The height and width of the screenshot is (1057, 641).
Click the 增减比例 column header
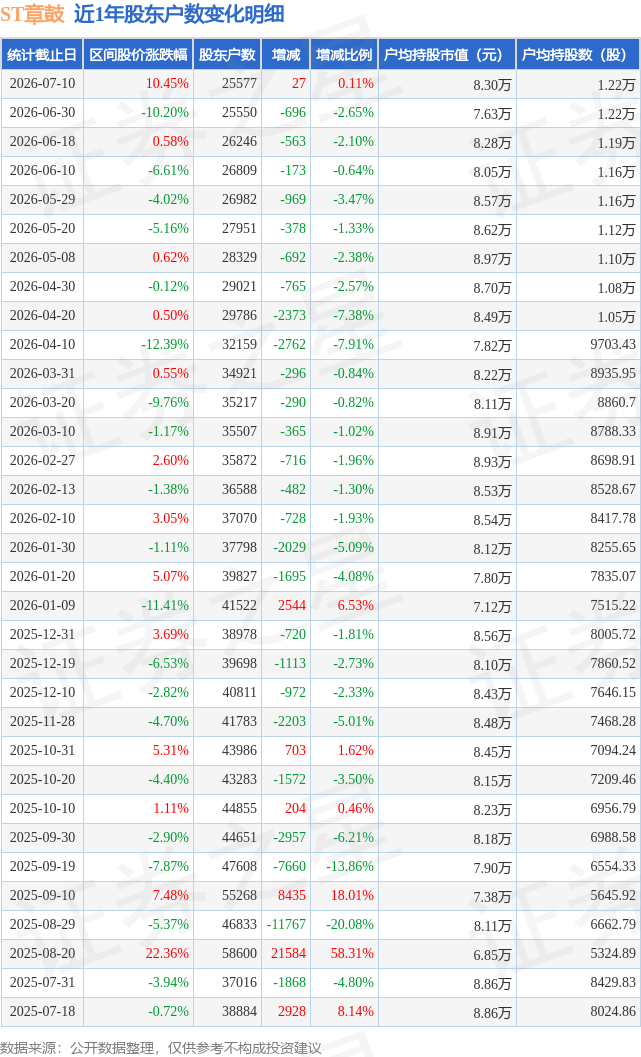344,55
